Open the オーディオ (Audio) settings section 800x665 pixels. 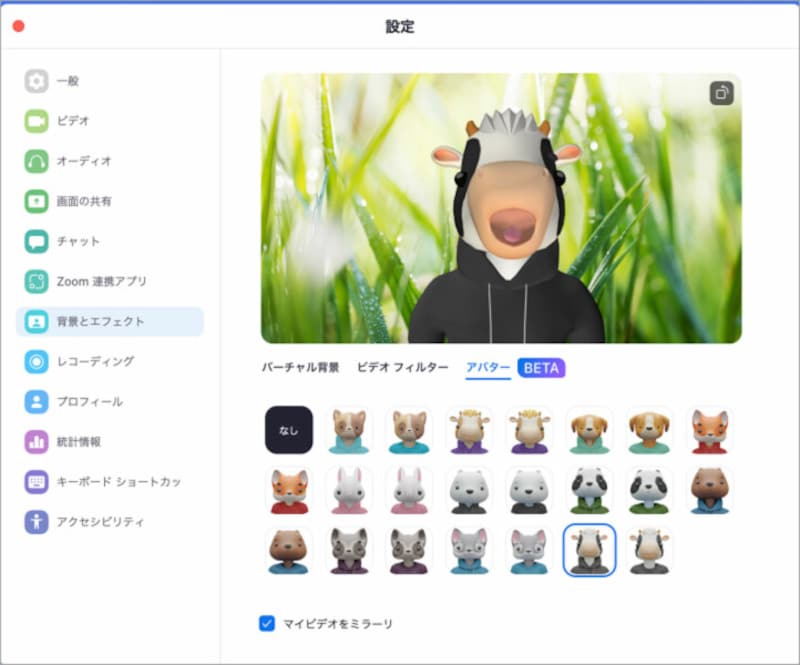pyautogui.click(x=83, y=161)
